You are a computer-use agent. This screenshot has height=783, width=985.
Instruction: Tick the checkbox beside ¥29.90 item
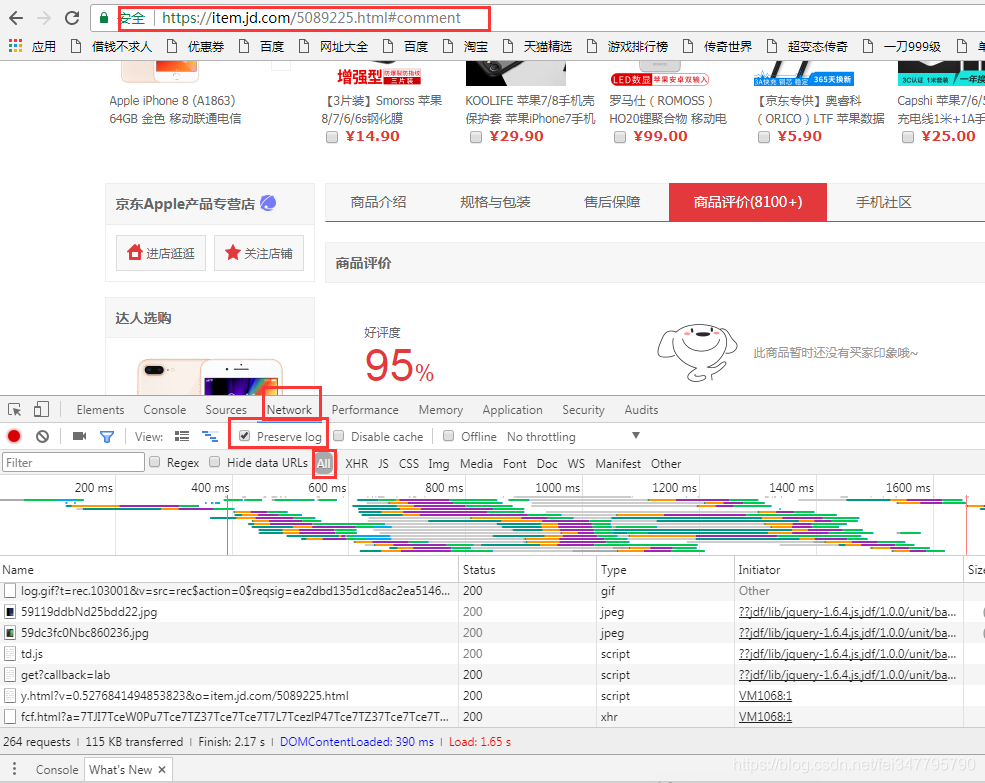tap(476, 137)
